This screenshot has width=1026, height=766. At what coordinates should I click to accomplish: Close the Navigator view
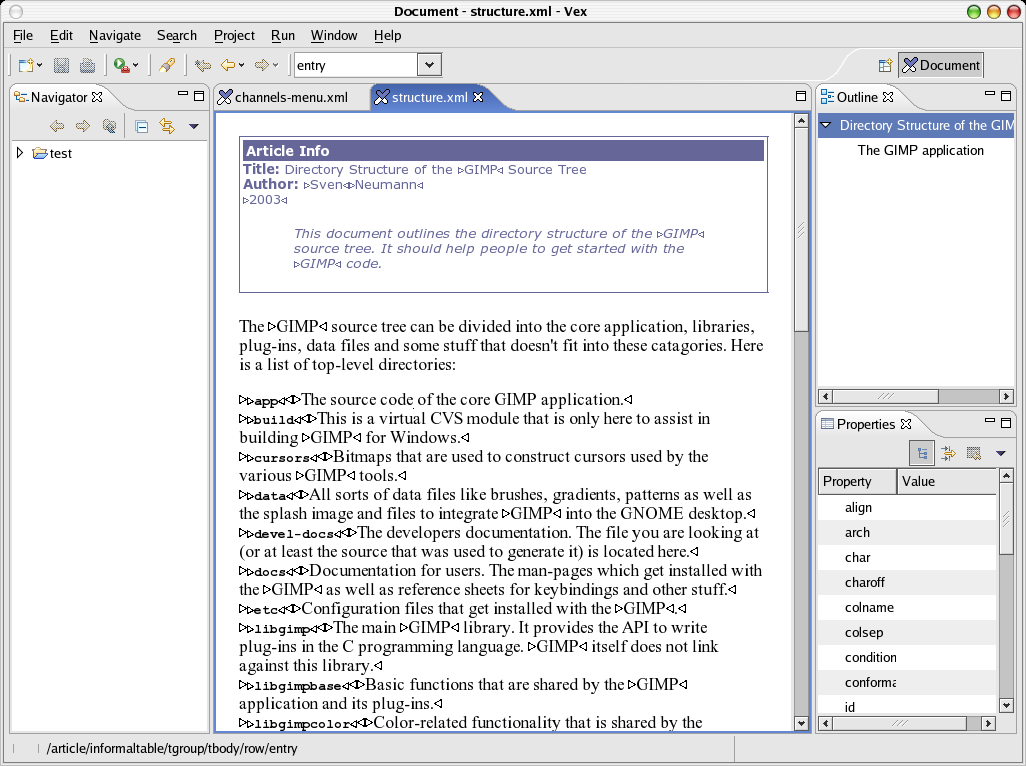(97, 97)
